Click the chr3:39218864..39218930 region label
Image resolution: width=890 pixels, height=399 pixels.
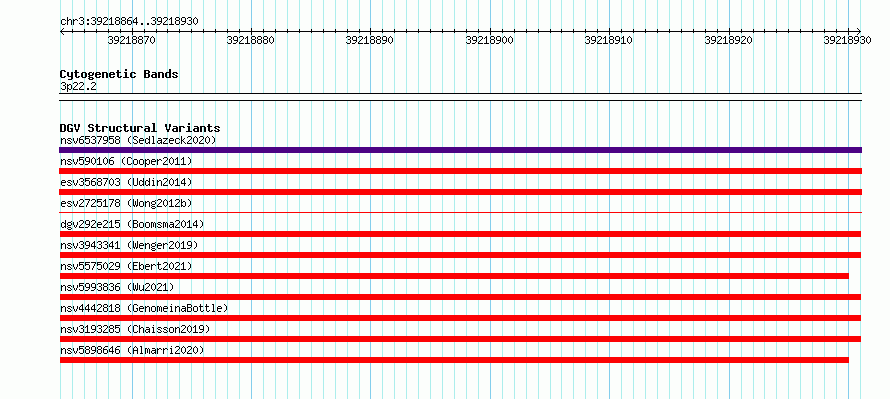pos(129,21)
